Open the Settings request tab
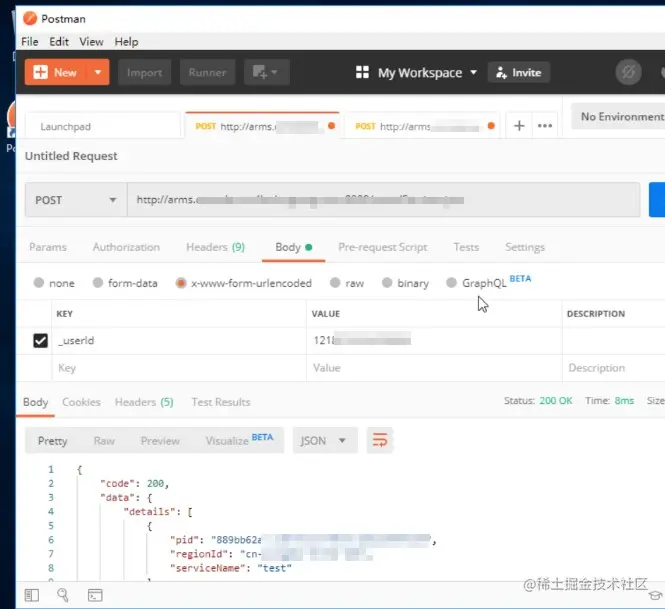Screen dimensions: 665x609 pyautogui.click(x=525, y=247)
